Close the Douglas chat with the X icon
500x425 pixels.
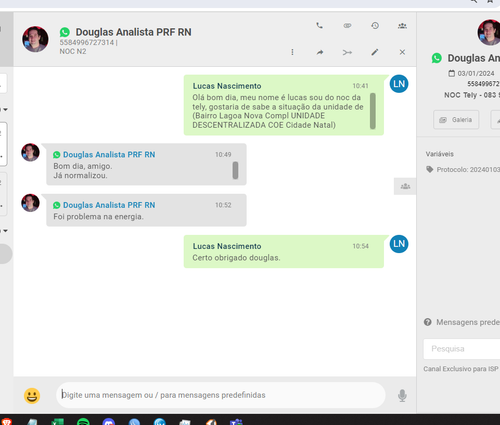[402, 52]
